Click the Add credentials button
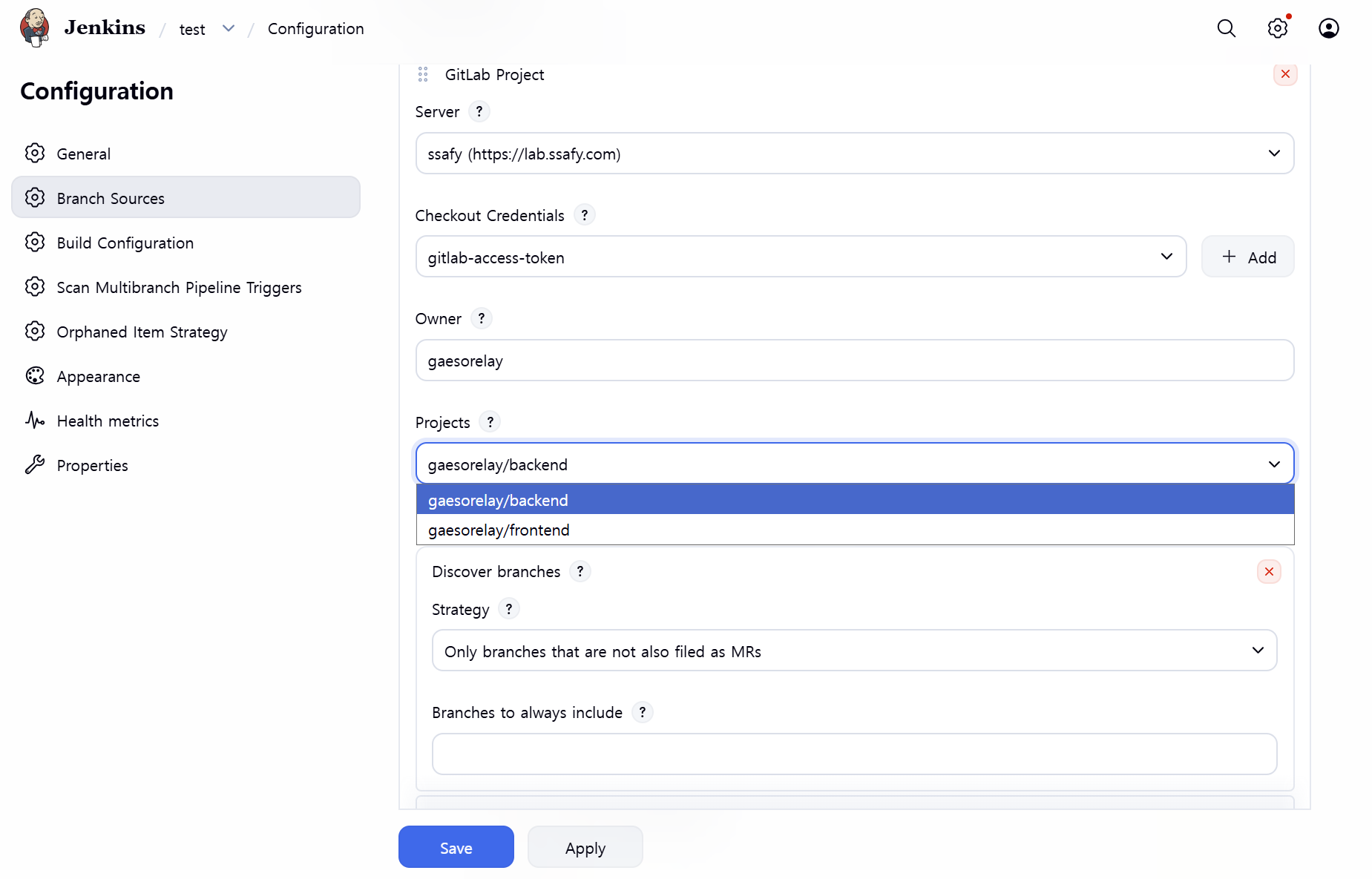Viewport: 1372px width, 879px height. [x=1247, y=257]
